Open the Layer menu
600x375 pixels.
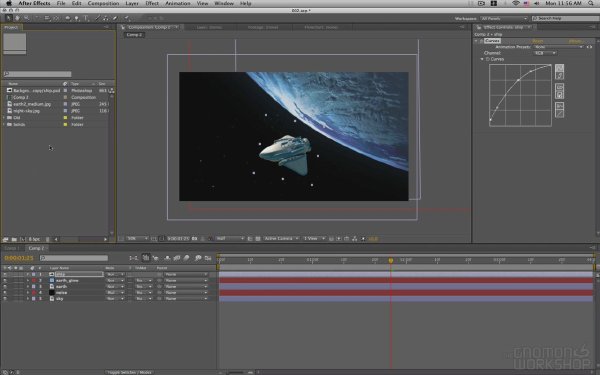(132, 3)
